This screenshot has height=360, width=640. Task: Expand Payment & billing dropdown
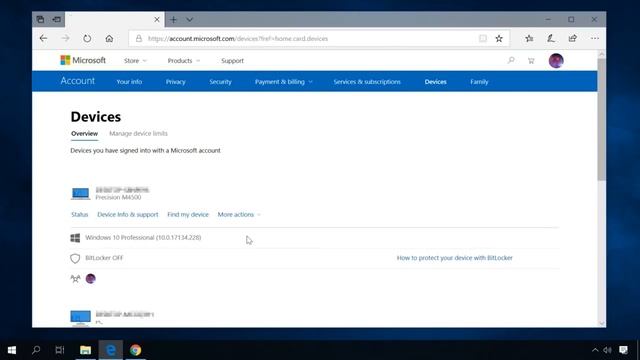[284, 82]
